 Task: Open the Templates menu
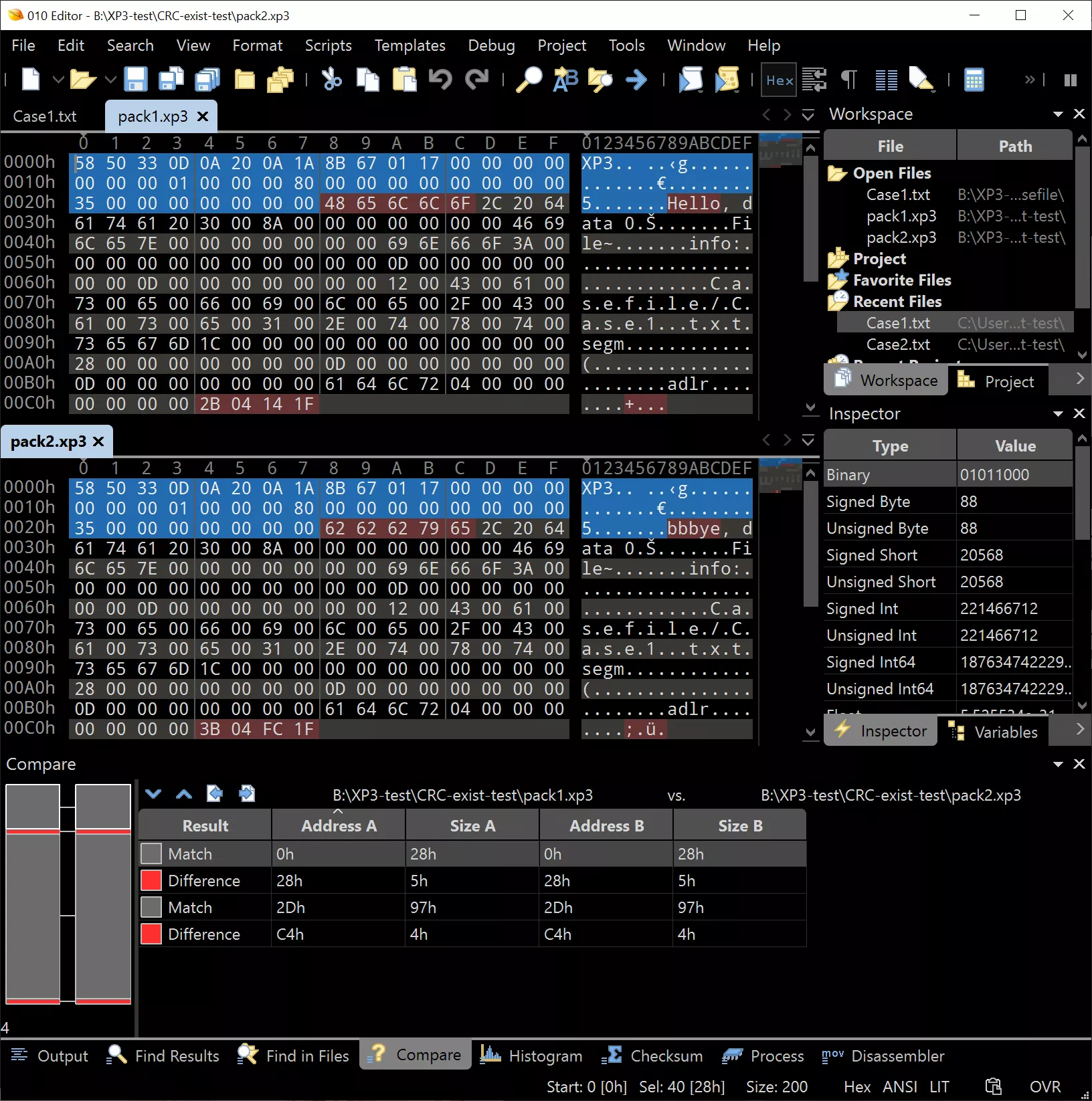coord(409,45)
